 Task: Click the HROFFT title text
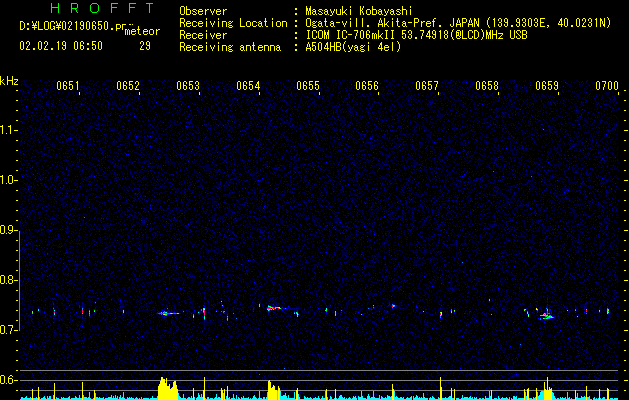[102, 8]
